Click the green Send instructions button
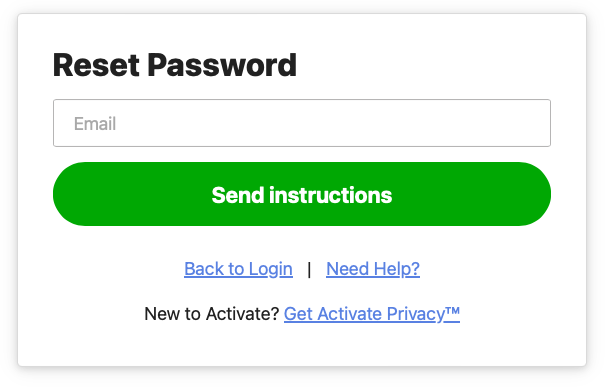This screenshot has width=608, height=387. [x=302, y=194]
